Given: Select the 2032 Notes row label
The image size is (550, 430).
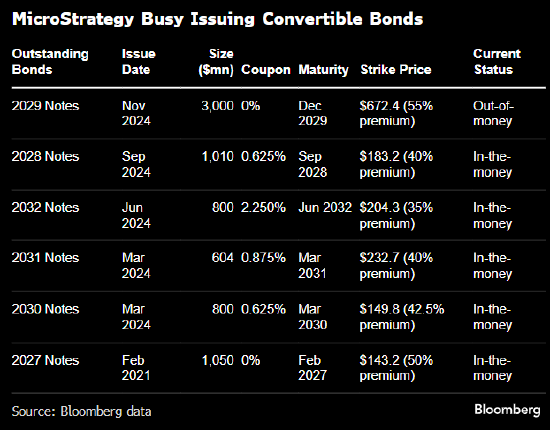Looking at the screenshot, I should tap(45, 207).
